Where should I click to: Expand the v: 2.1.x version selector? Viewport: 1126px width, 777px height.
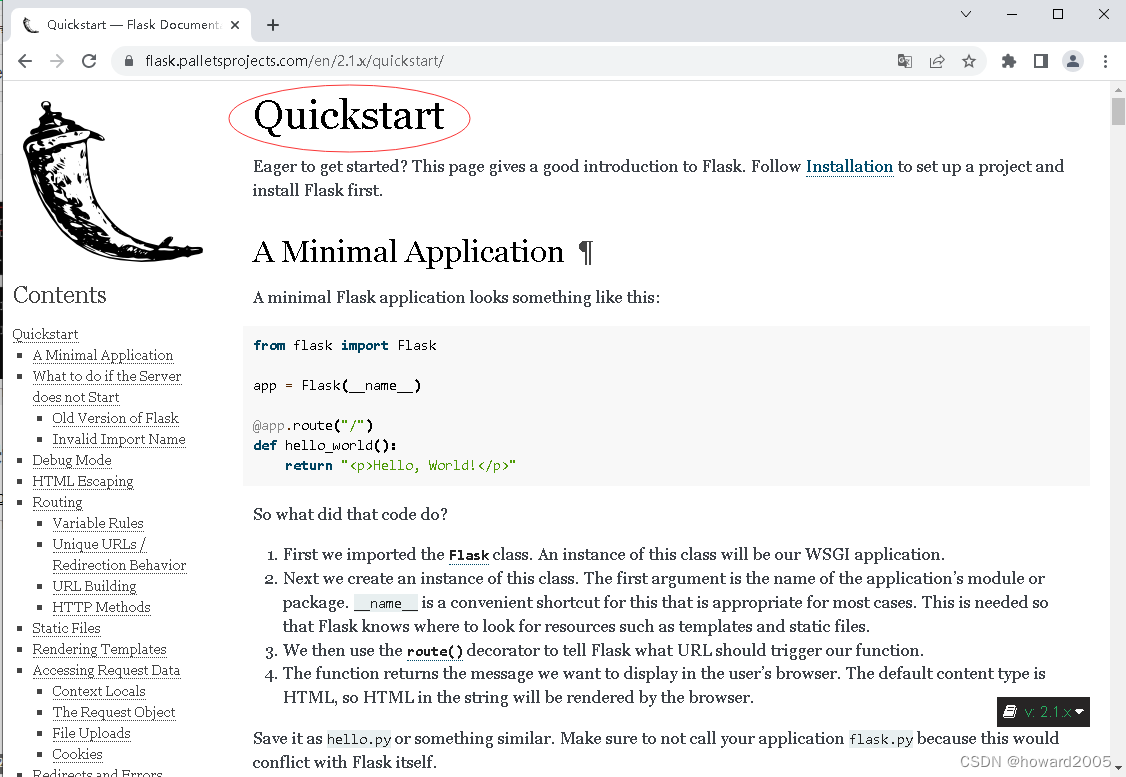tap(1043, 712)
